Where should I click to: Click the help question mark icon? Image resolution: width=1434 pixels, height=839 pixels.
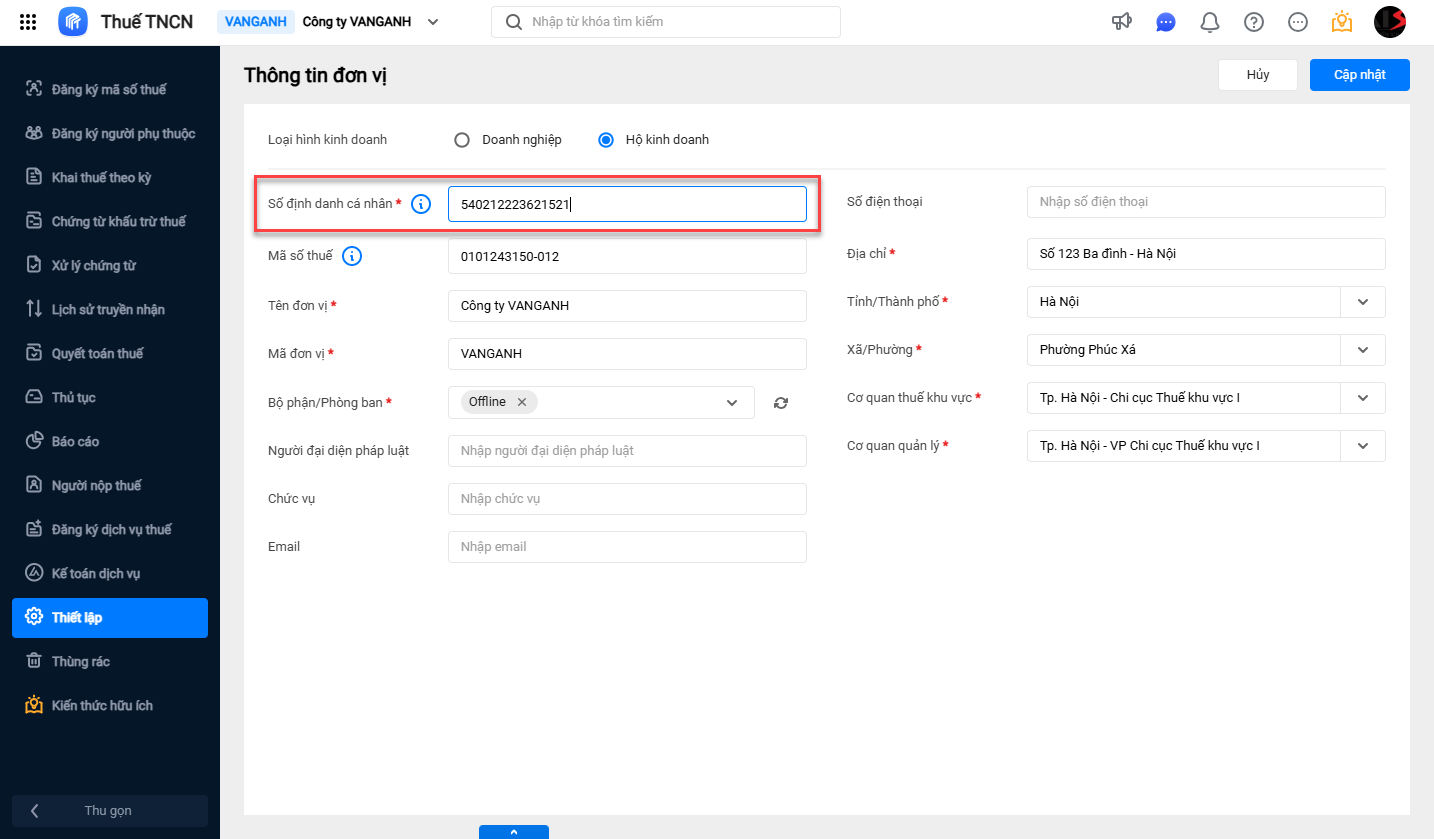[1253, 22]
